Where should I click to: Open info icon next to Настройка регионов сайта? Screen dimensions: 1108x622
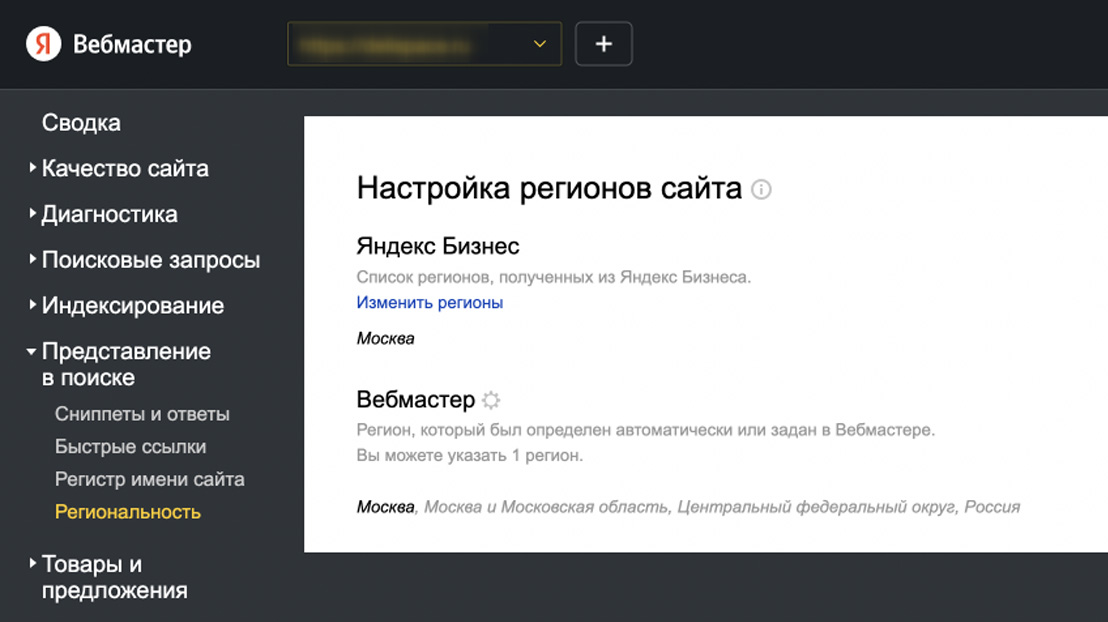pos(761,189)
